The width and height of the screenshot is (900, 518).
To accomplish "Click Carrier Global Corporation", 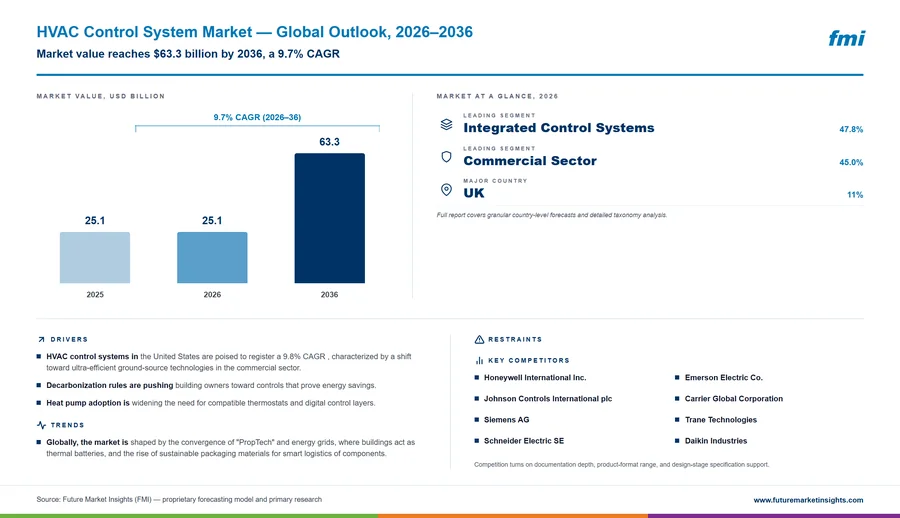I will pos(734,399).
